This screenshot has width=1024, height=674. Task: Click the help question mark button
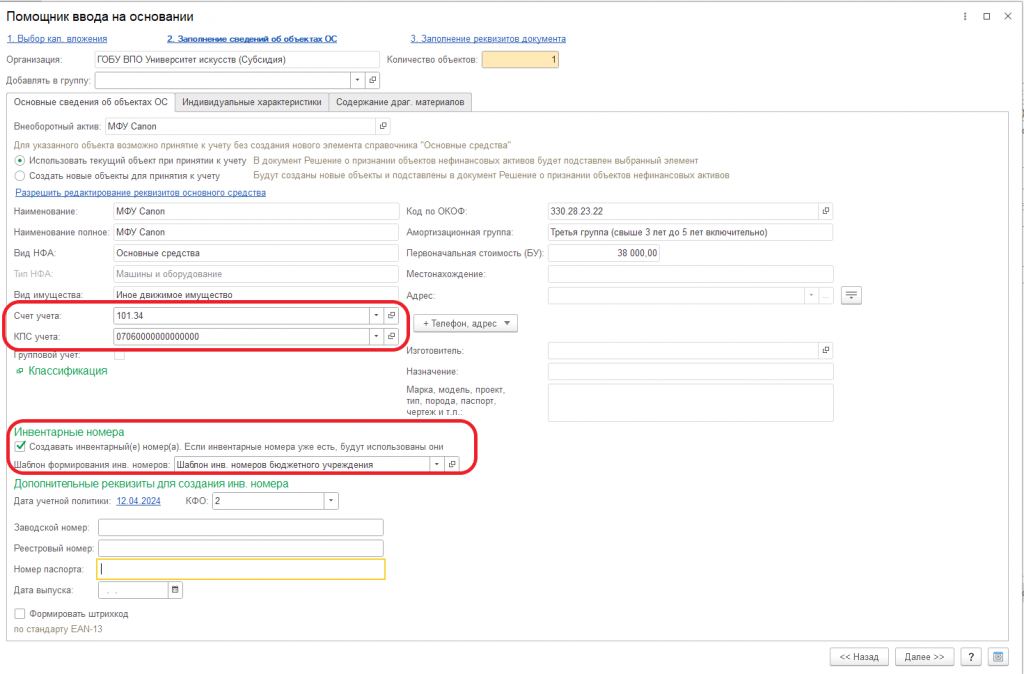click(971, 656)
